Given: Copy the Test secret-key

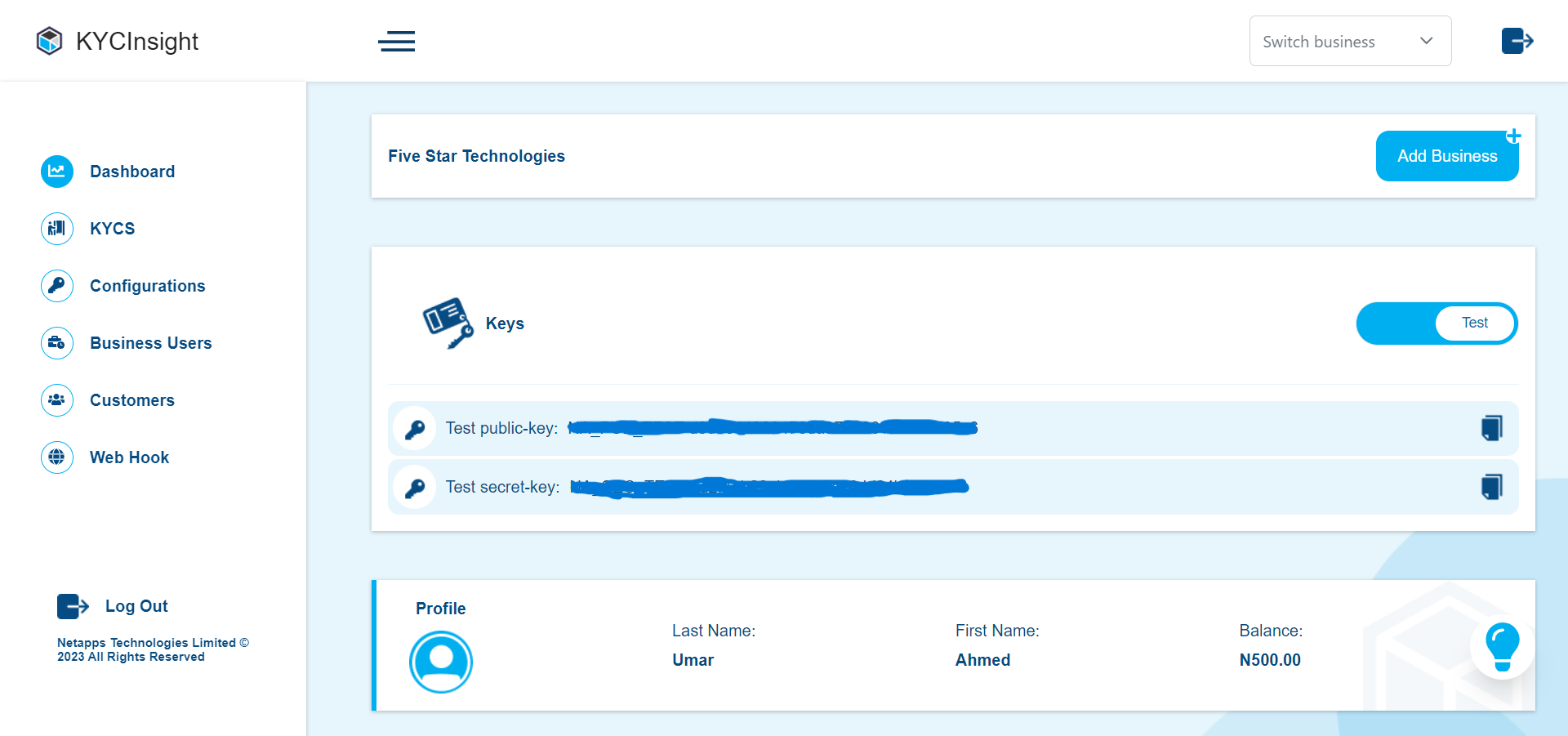Looking at the screenshot, I should pos(1491,487).
